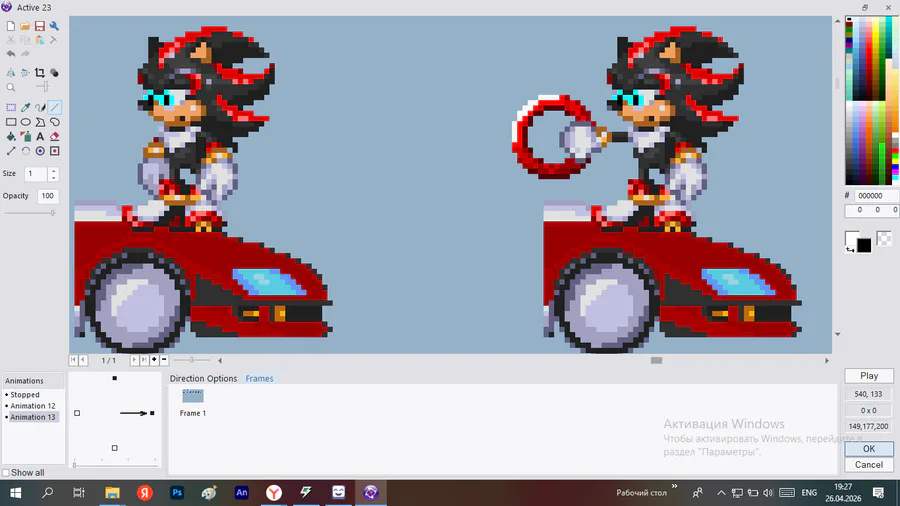
Task: Select the Flip Horizontally tool
Action: [x=11, y=73]
